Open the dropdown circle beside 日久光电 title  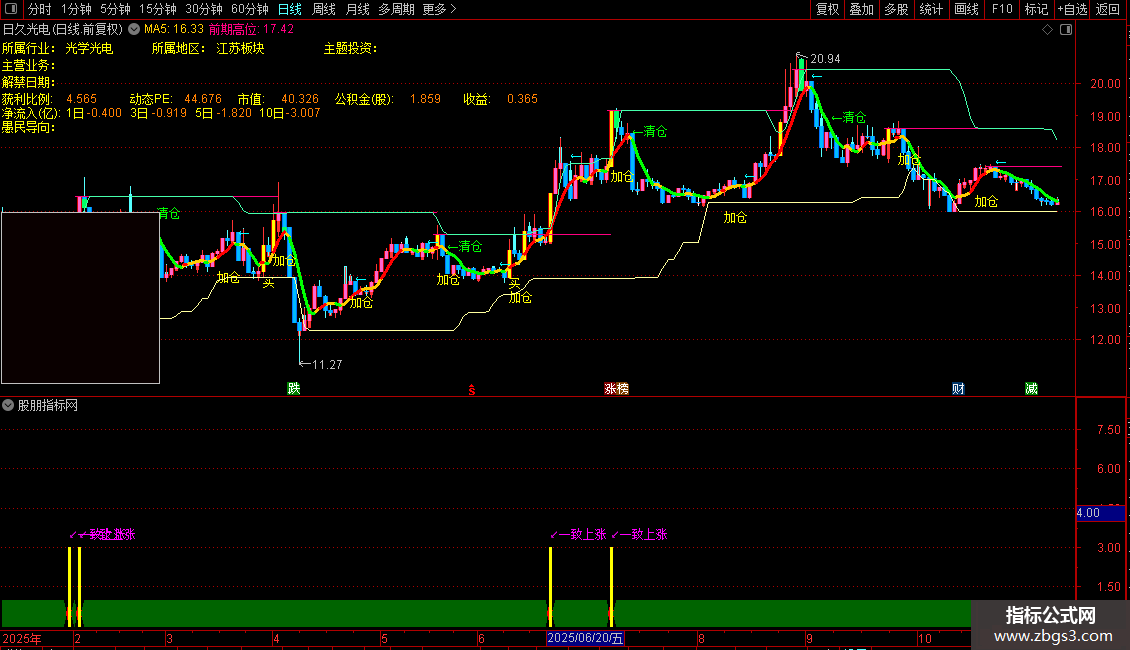pyautogui.click(x=134, y=30)
